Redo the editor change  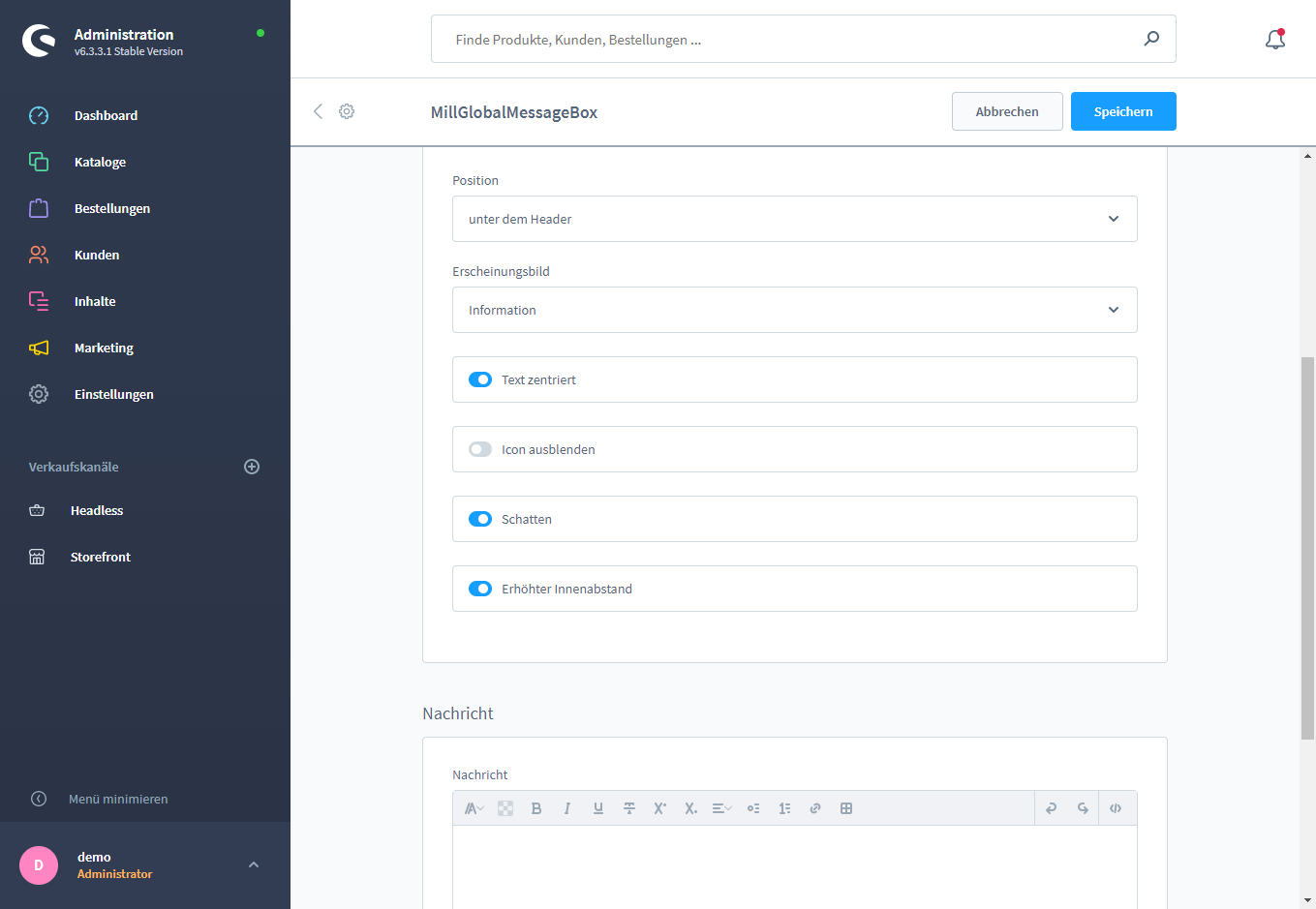pyautogui.click(x=1083, y=808)
